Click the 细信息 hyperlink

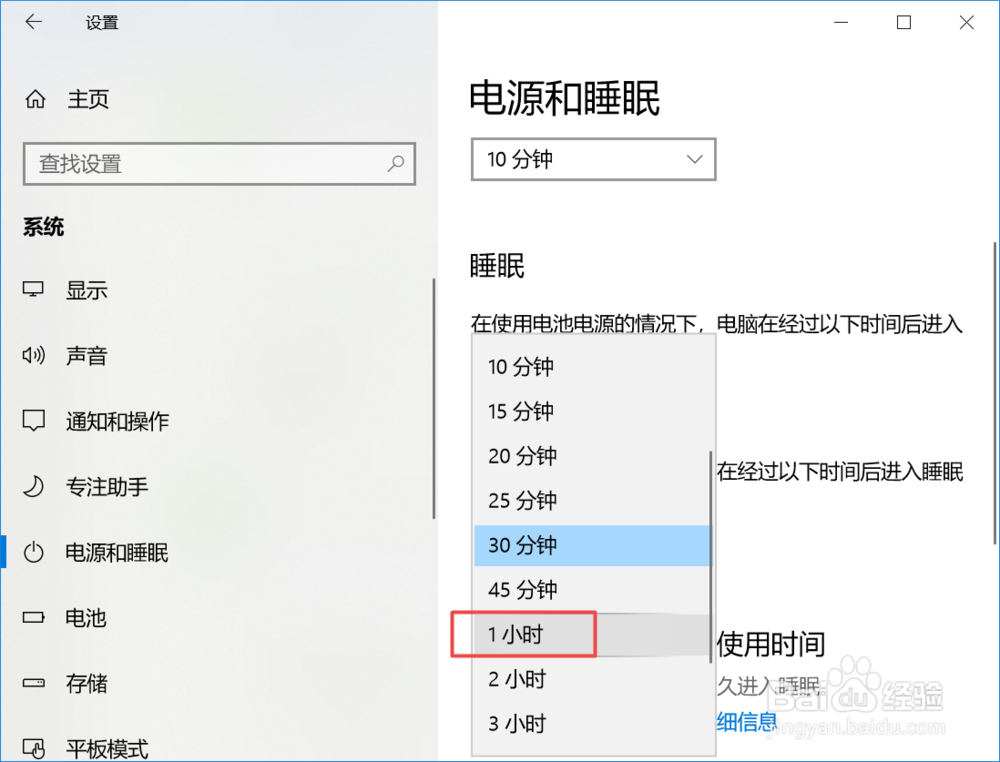[x=747, y=721]
